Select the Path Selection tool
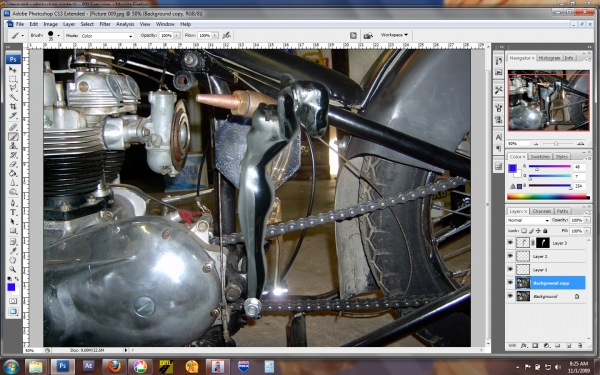The width and height of the screenshot is (600, 375). coord(13,222)
